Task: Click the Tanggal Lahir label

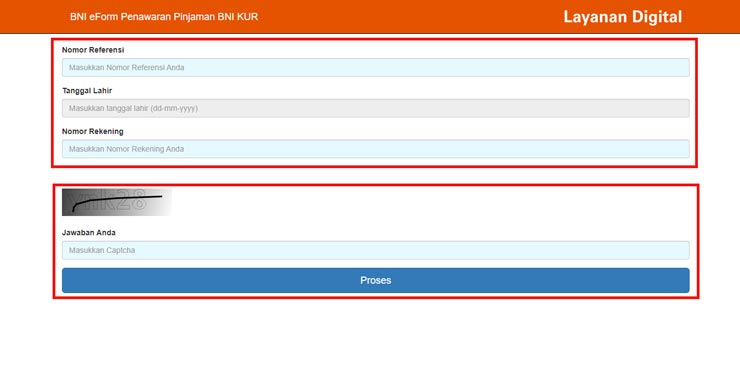Action: tap(87, 91)
